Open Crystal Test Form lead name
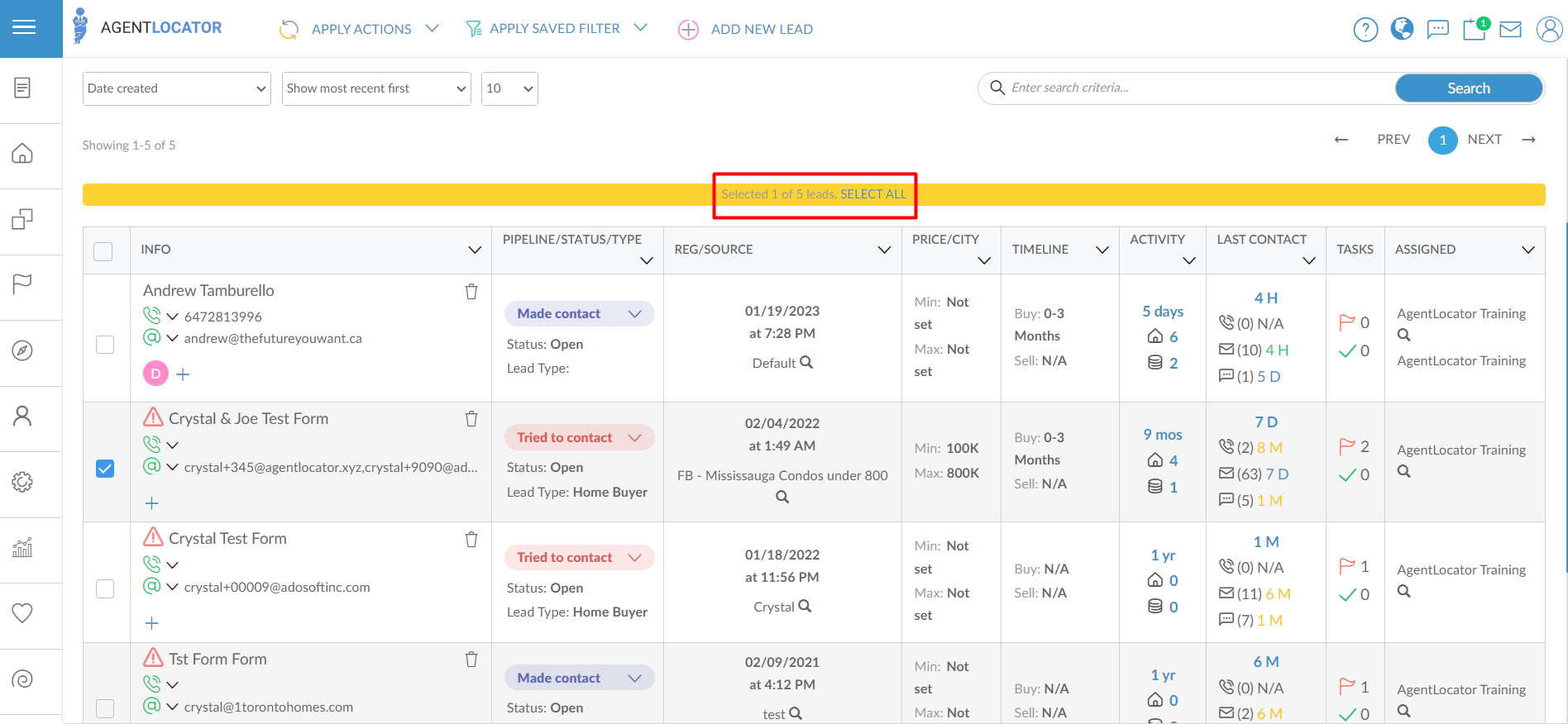 click(x=227, y=539)
